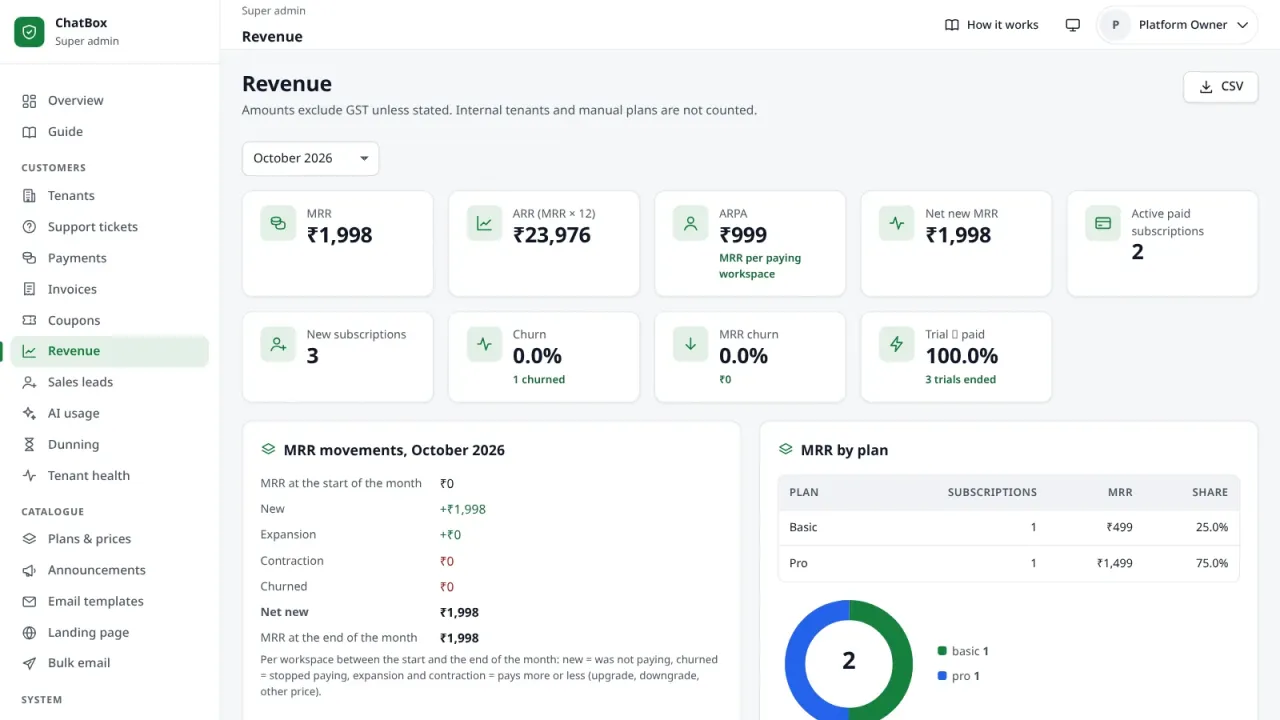Click the Churn card pulse icon

coord(484,344)
